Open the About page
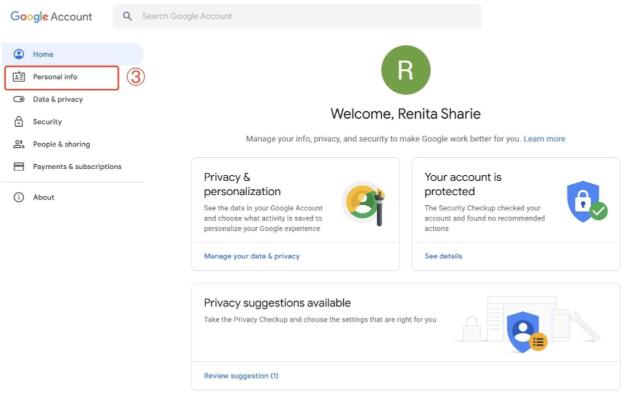The image size is (627, 397). 44,197
